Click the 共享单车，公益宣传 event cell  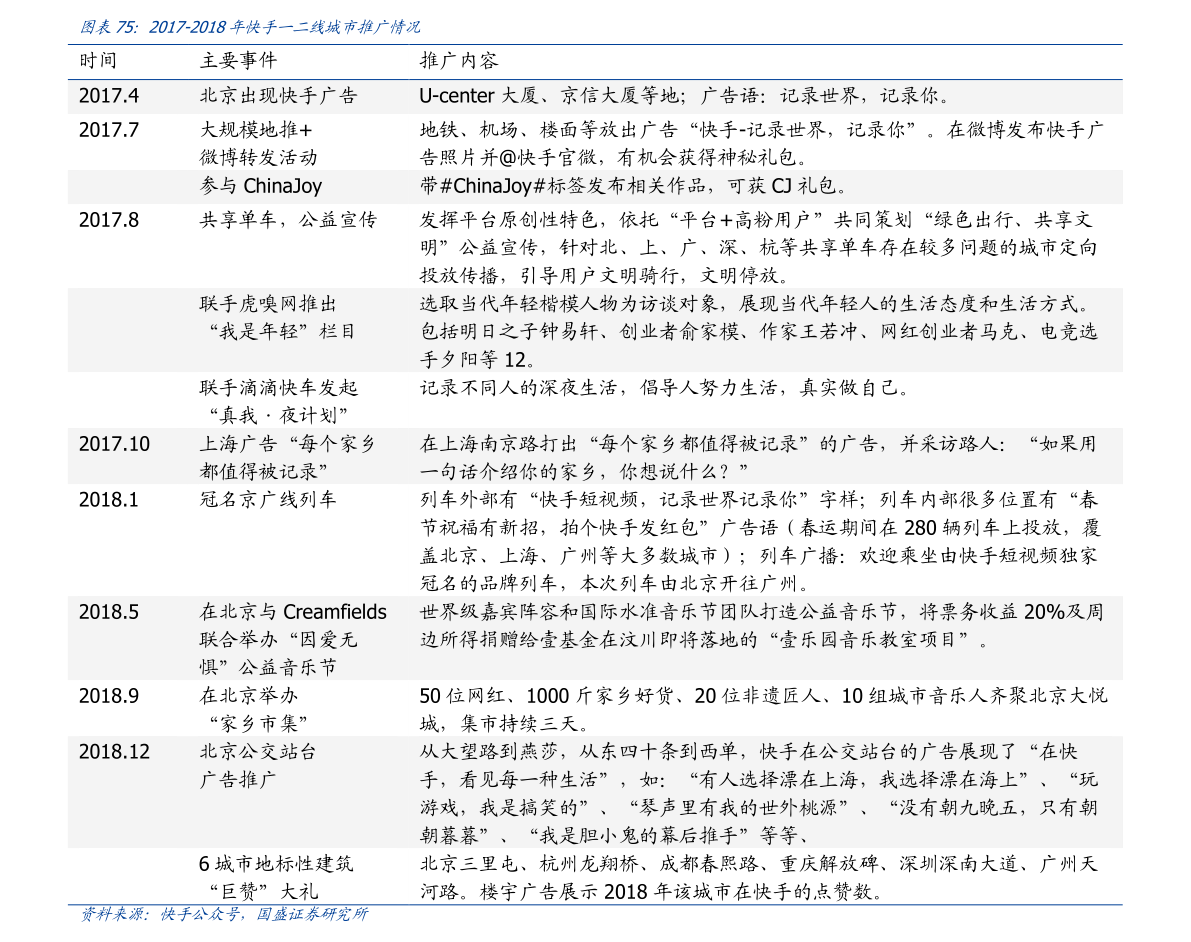[x=288, y=220]
